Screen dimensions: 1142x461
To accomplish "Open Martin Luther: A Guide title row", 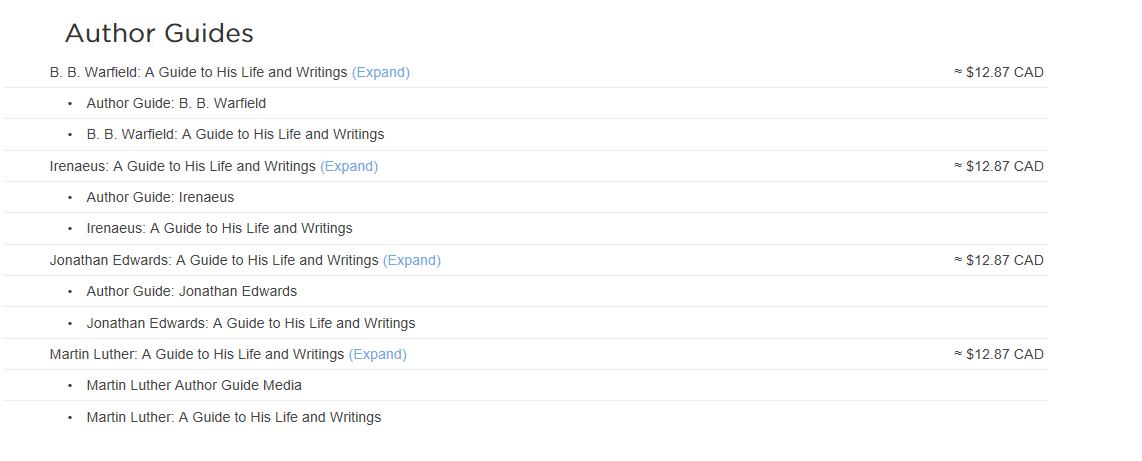I will [x=197, y=354].
